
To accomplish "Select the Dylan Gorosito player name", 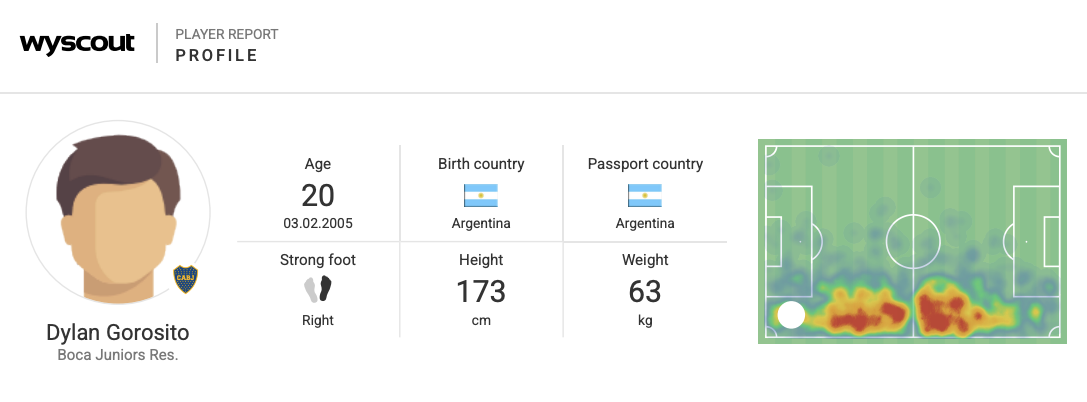I will coord(118,333).
